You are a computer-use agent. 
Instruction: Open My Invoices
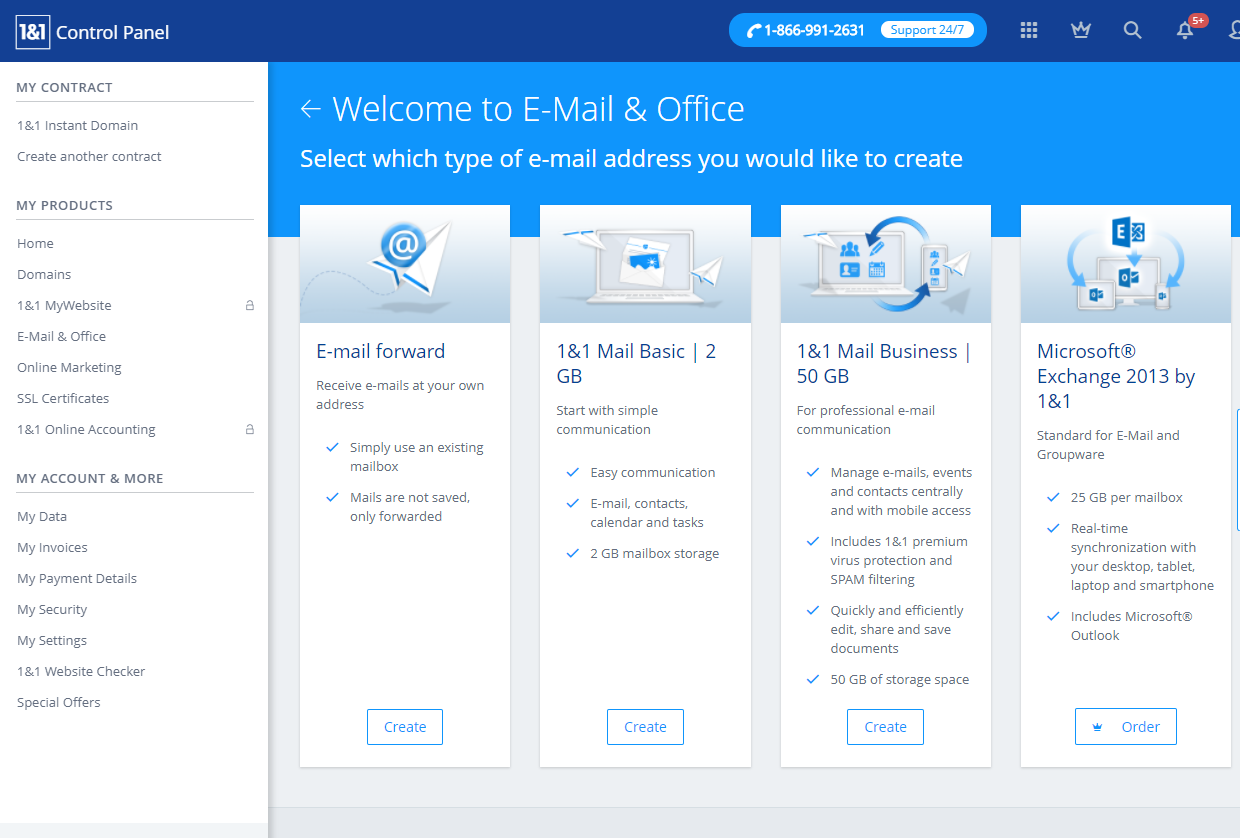[x=52, y=548]
